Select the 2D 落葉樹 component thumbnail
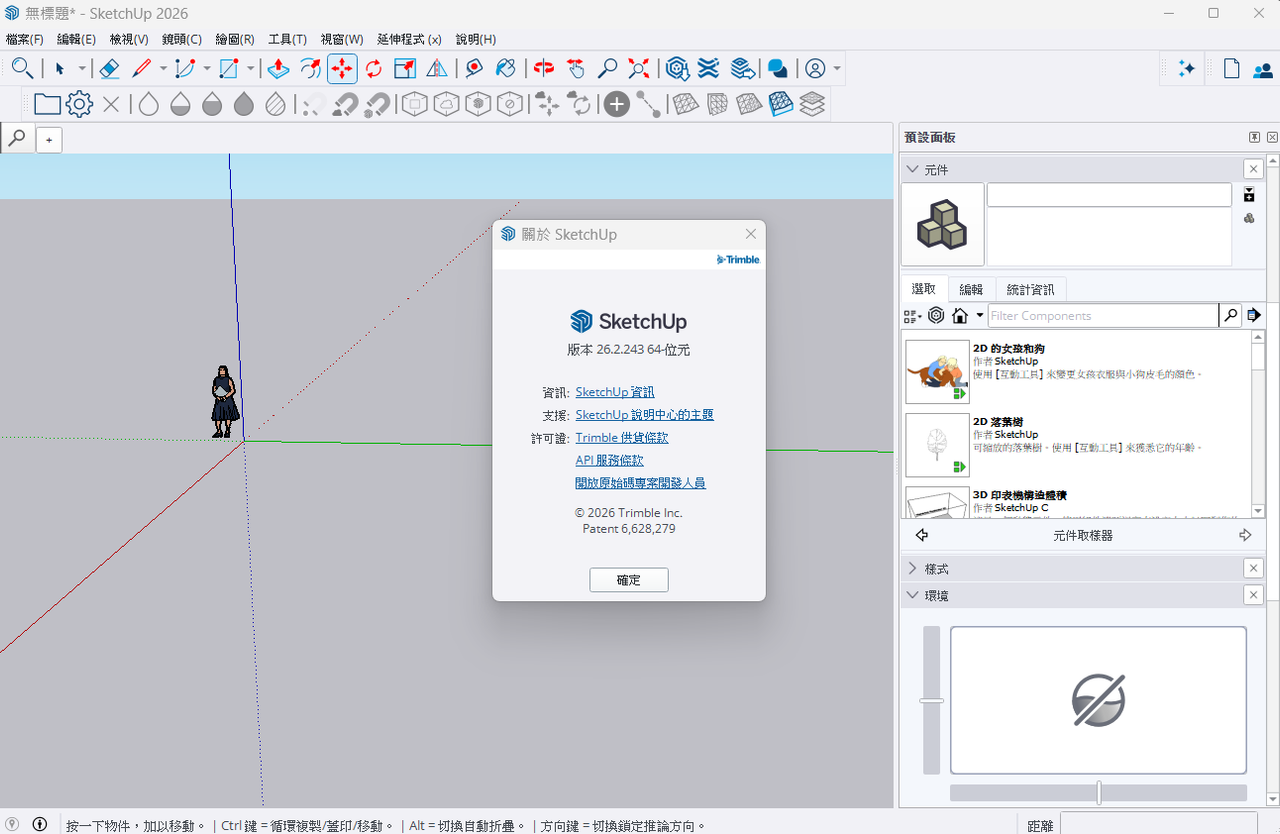This screenshot has height=834, width=1280. 938,445
